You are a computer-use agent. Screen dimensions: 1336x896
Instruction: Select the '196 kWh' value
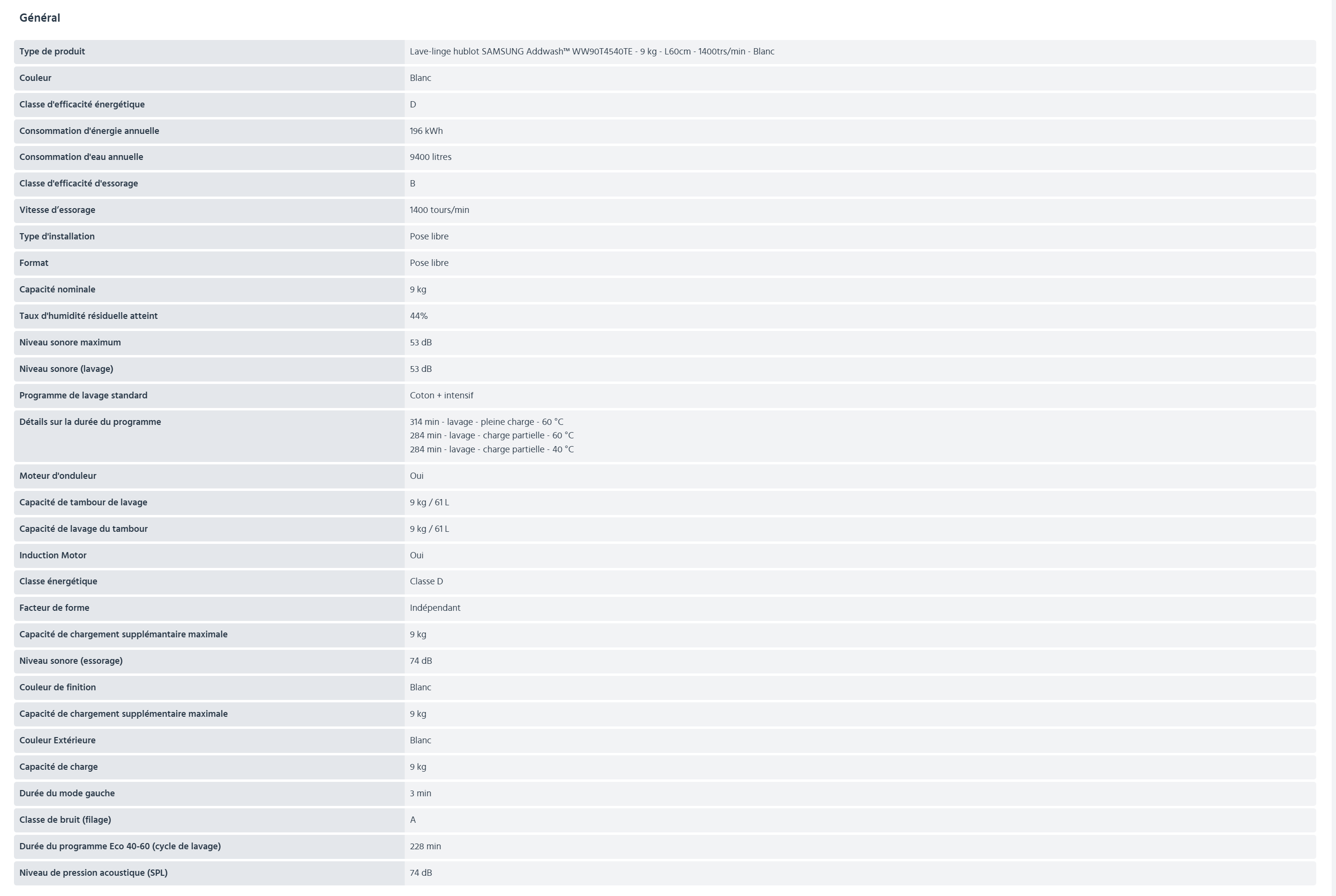[426, 131]
